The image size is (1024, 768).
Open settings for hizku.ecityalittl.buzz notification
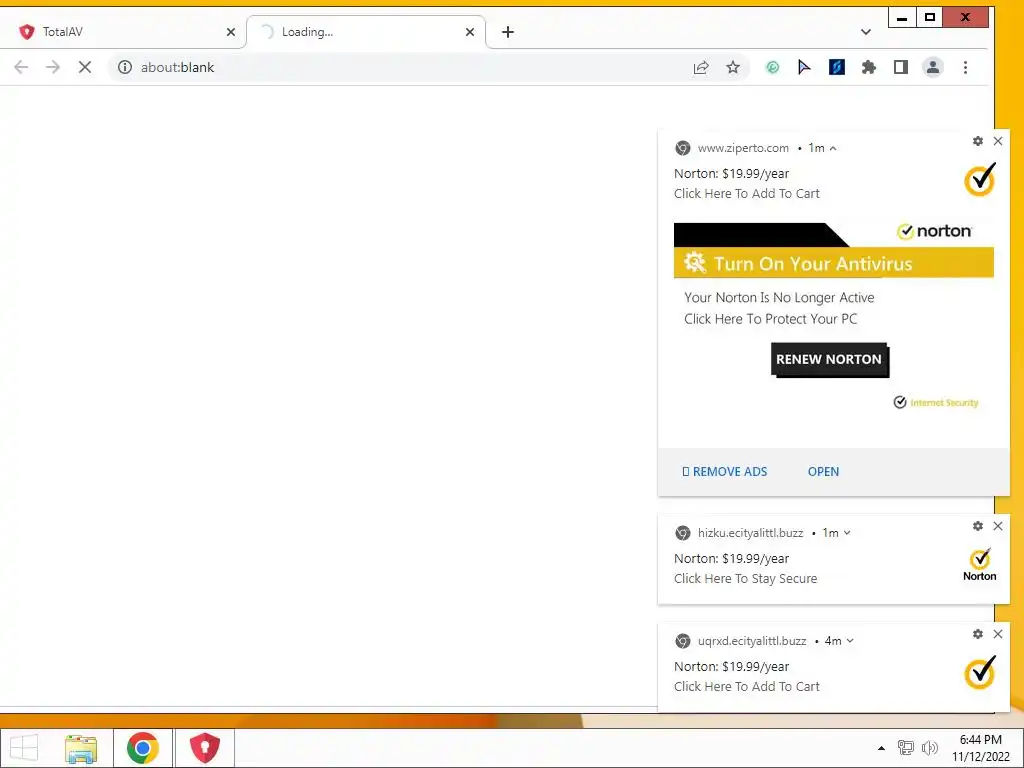tap(978, 526)
